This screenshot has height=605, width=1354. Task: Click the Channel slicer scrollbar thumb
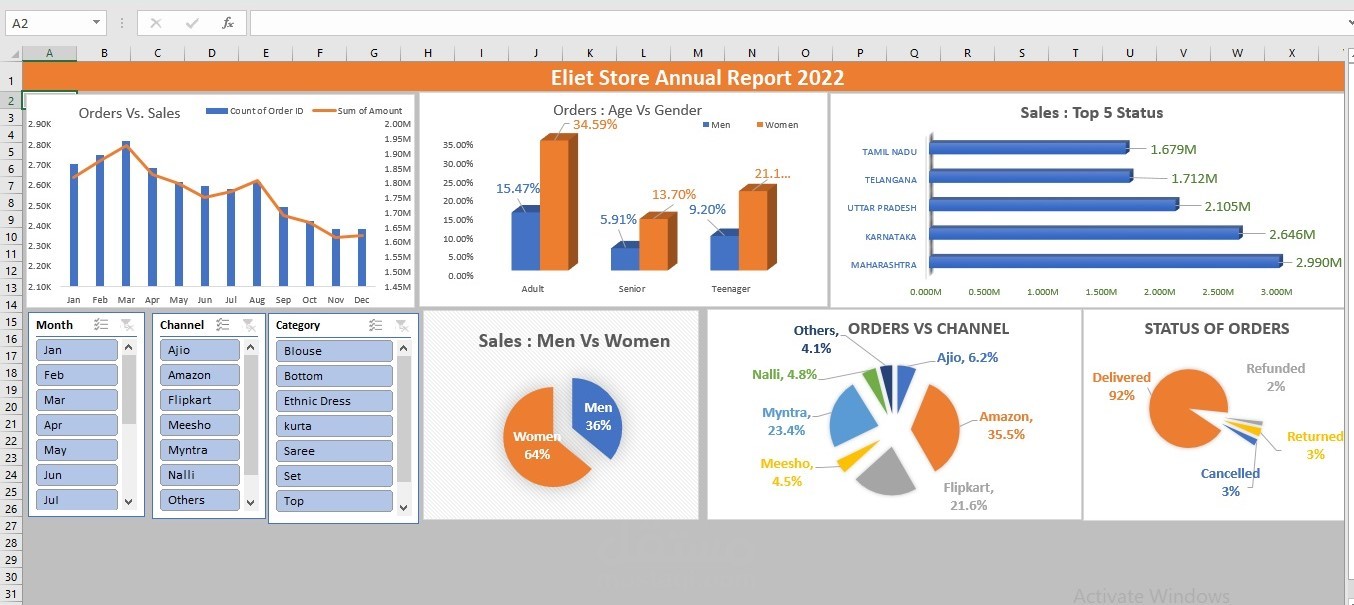pos(251,414)
